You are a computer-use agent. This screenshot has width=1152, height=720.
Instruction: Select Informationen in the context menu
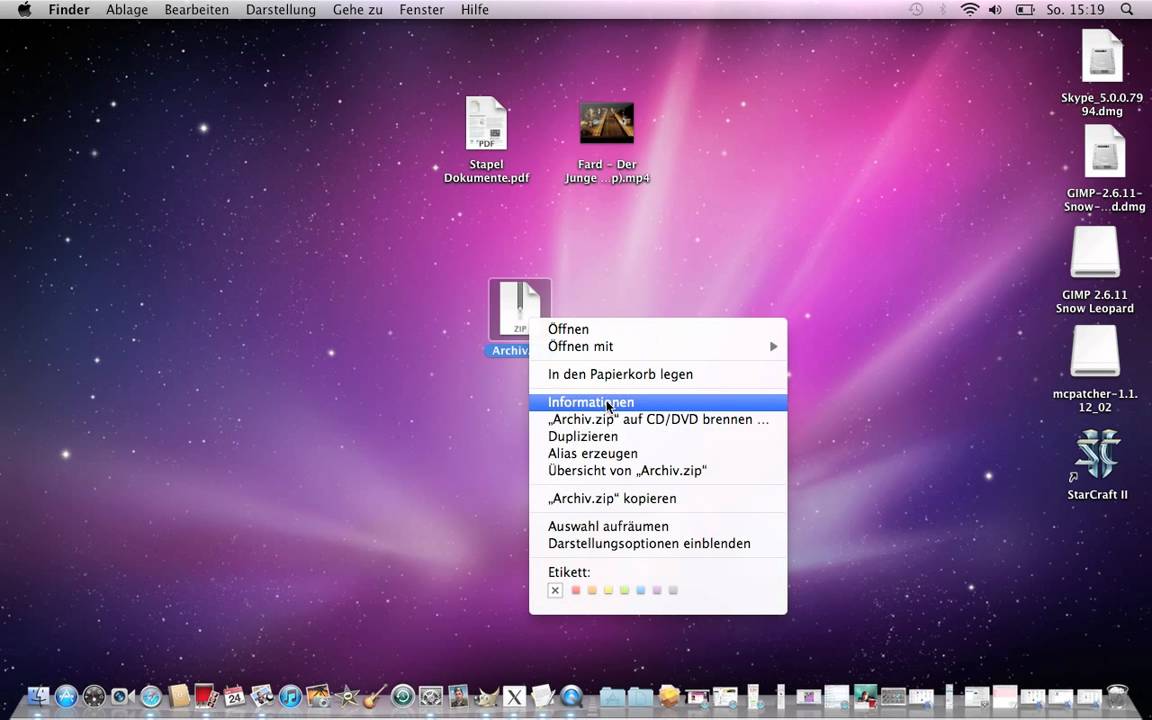[x=658, y=402]
